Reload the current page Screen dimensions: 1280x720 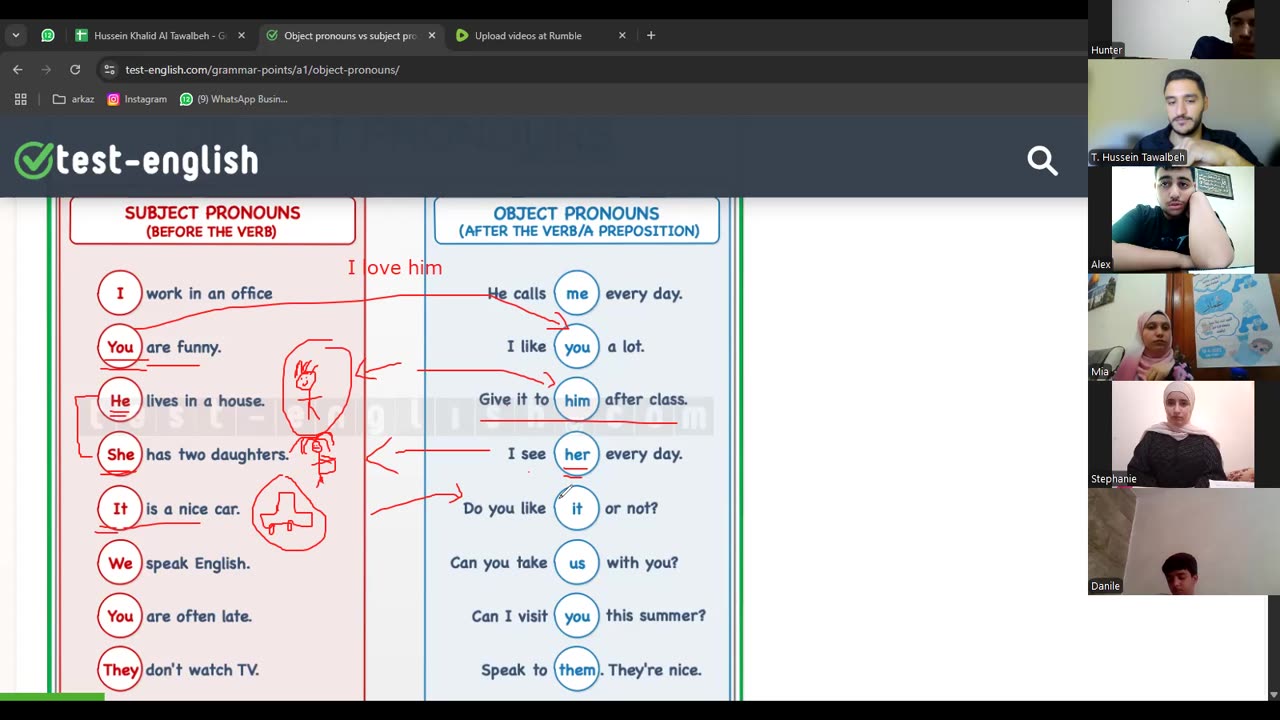pos(75,69)
